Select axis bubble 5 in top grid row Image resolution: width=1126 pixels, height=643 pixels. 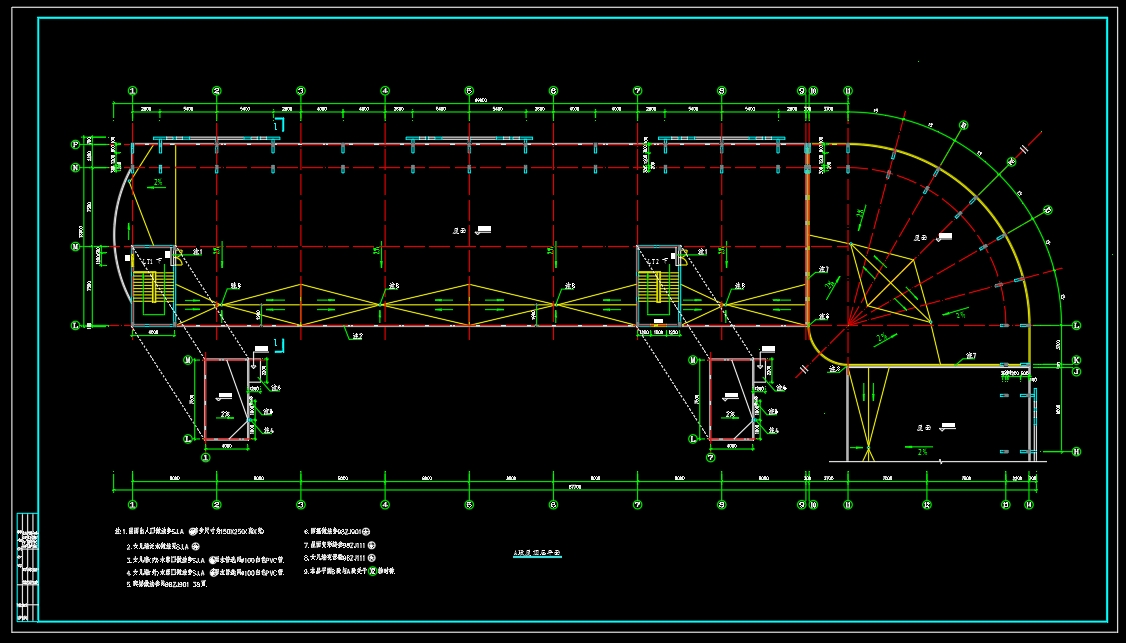coord(469,91)
